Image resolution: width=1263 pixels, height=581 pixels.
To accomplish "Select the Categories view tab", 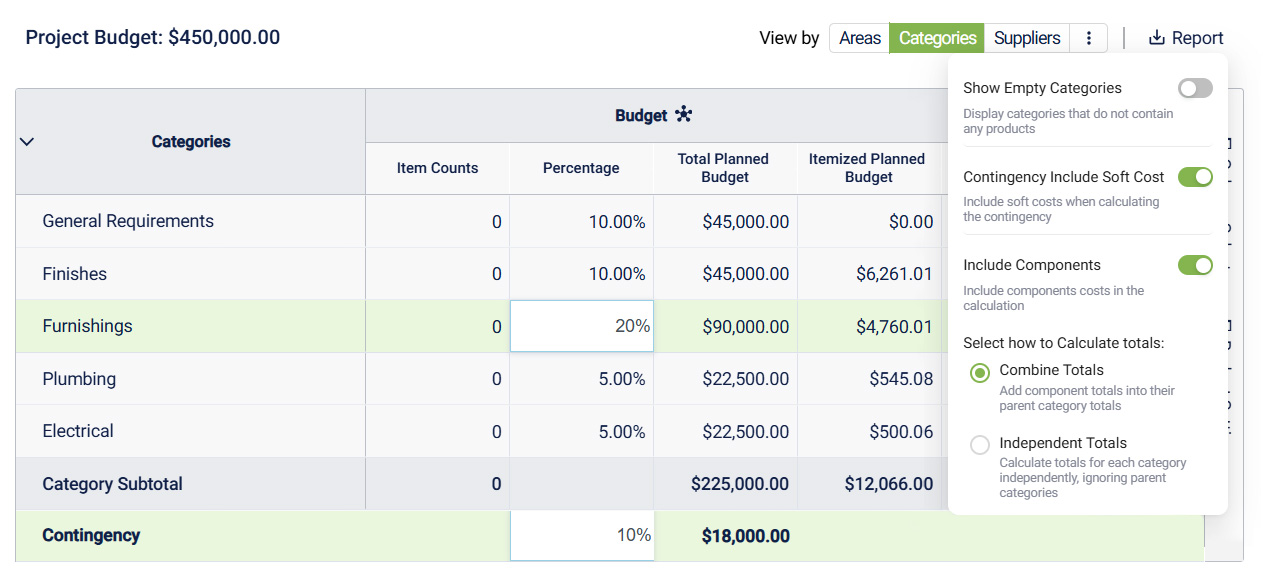I will (937, 38).
